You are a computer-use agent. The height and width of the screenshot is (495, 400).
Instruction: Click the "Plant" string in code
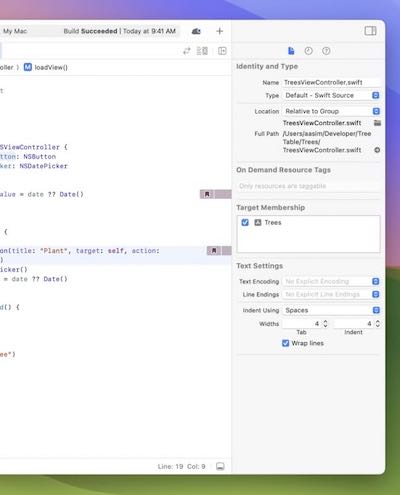(x=53, y=251)
